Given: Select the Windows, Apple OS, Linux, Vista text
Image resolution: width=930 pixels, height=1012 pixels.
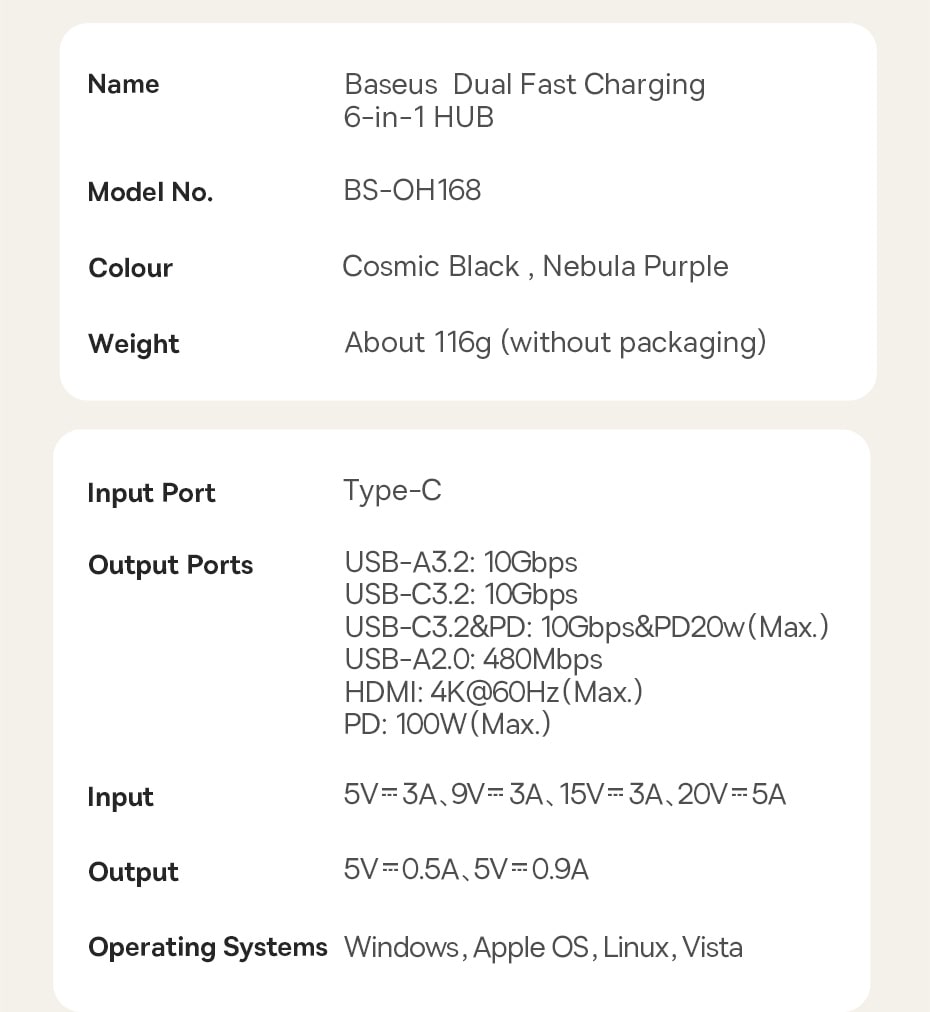Looking at the screenshot, I should coord(543,947).
